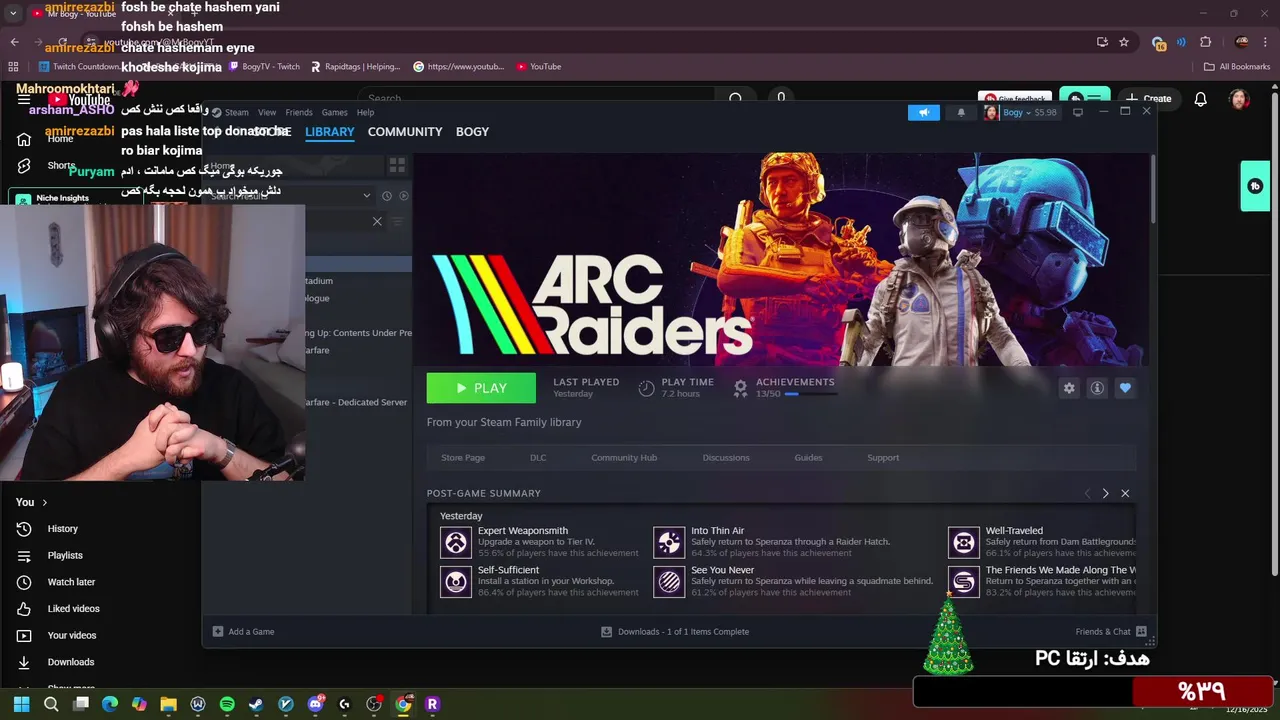Open the BOGY profile tab
The image size is (1280, 720).
coord(472,132)
